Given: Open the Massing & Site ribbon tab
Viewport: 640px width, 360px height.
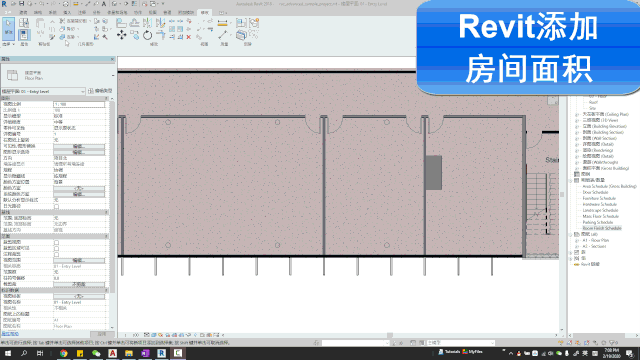Looking at the screenshot, I should coord(117,13).
